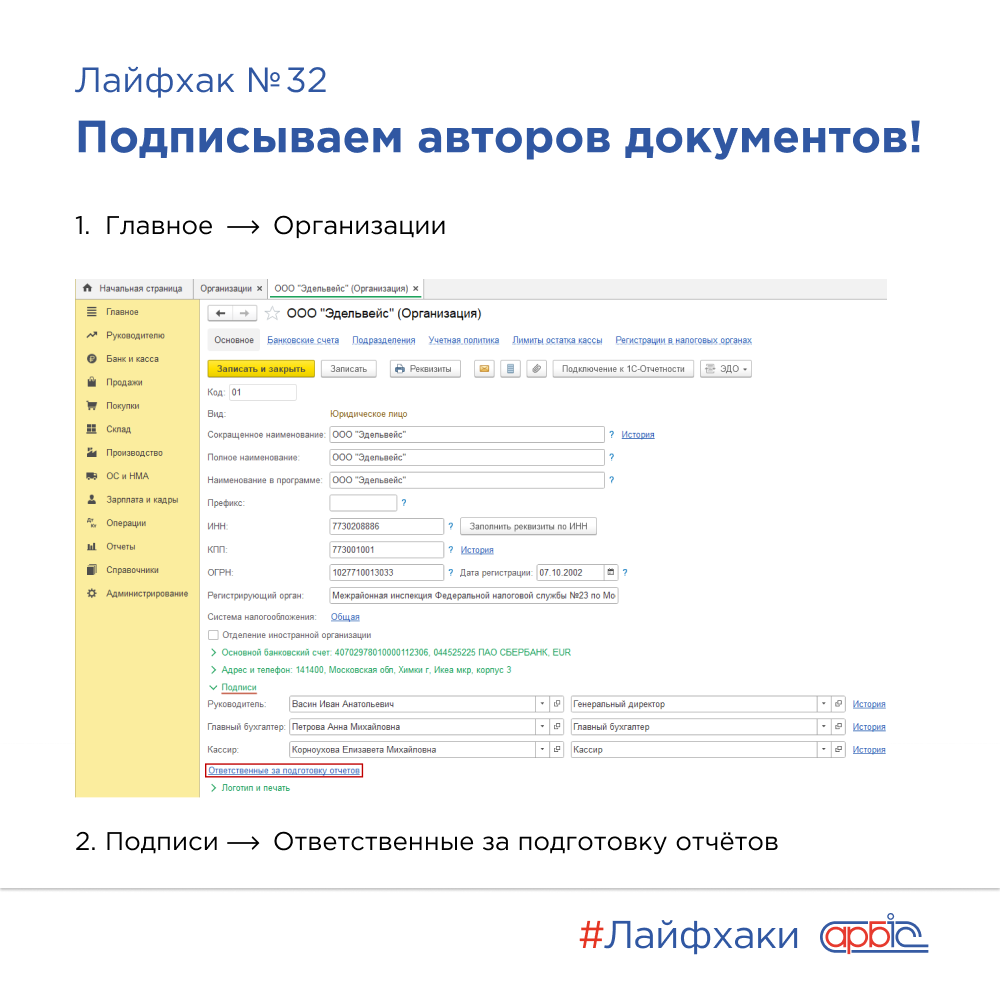
Task: Open Генеральный директор position card icon
Action: [839, 704]
